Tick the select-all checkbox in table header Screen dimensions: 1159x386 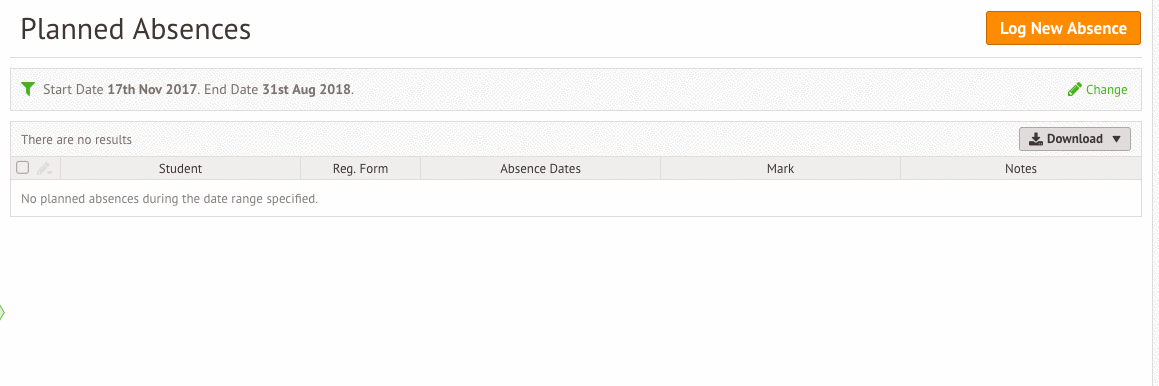click(x=23, y=168)
